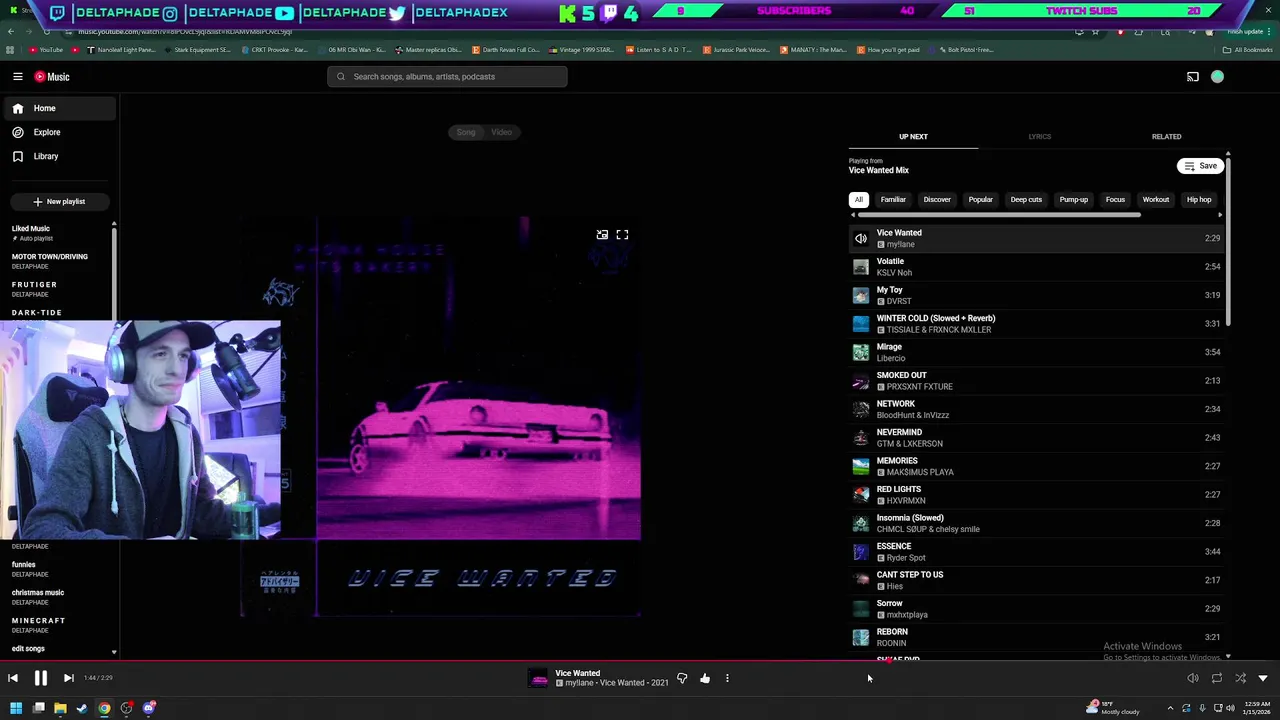The width and height of the screenshot is (1280, 720).
Task: Pause the current song
Action: [x=41, y=678]
